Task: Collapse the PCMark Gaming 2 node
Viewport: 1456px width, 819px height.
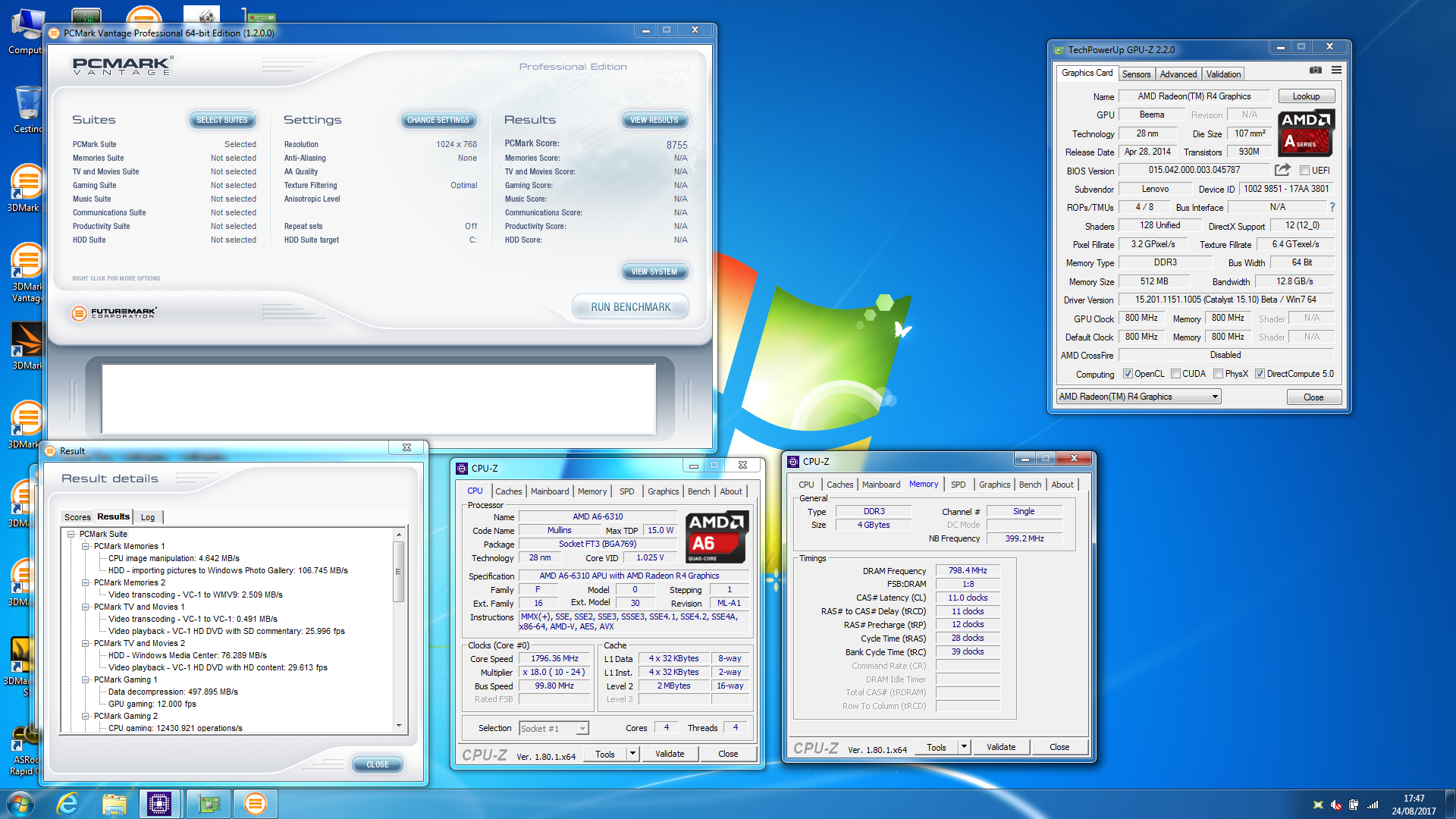Action: (86, 716)
